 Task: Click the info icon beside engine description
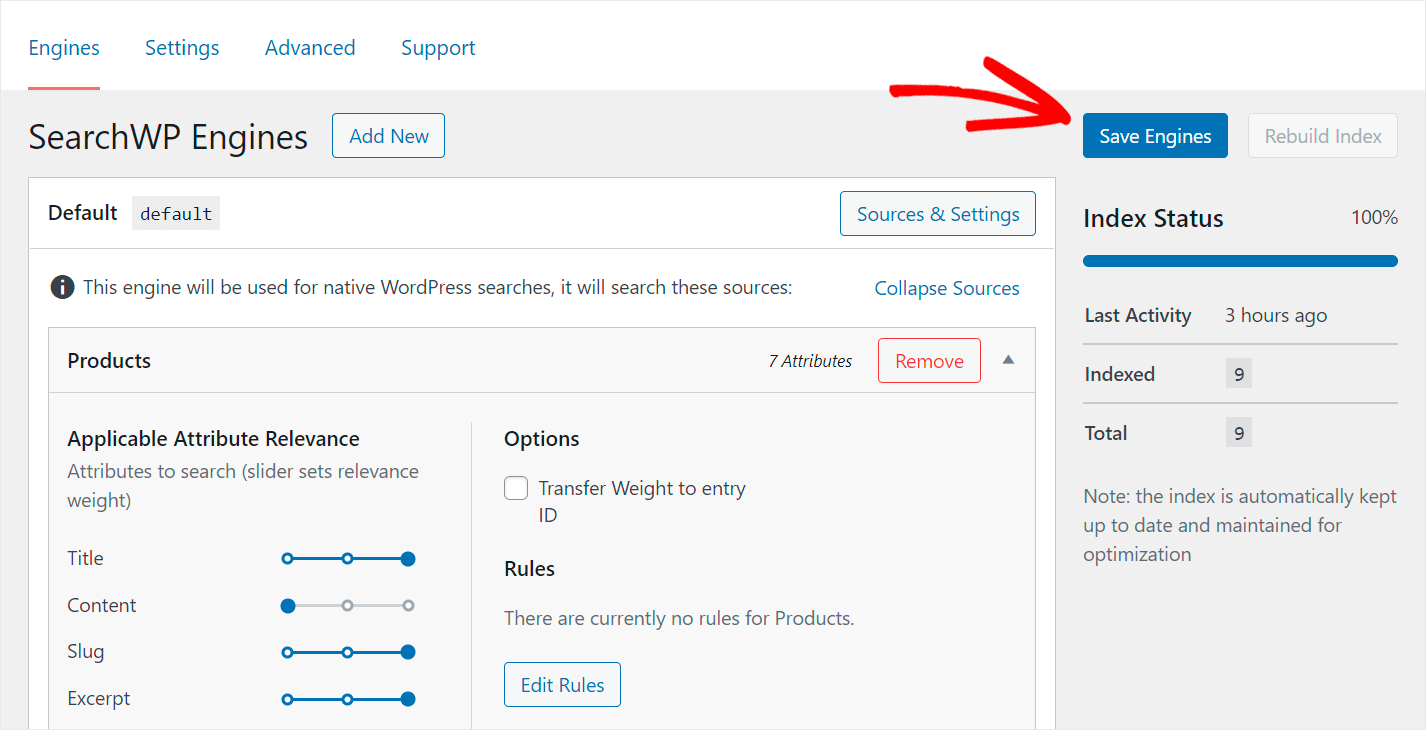tap(62, 288)
